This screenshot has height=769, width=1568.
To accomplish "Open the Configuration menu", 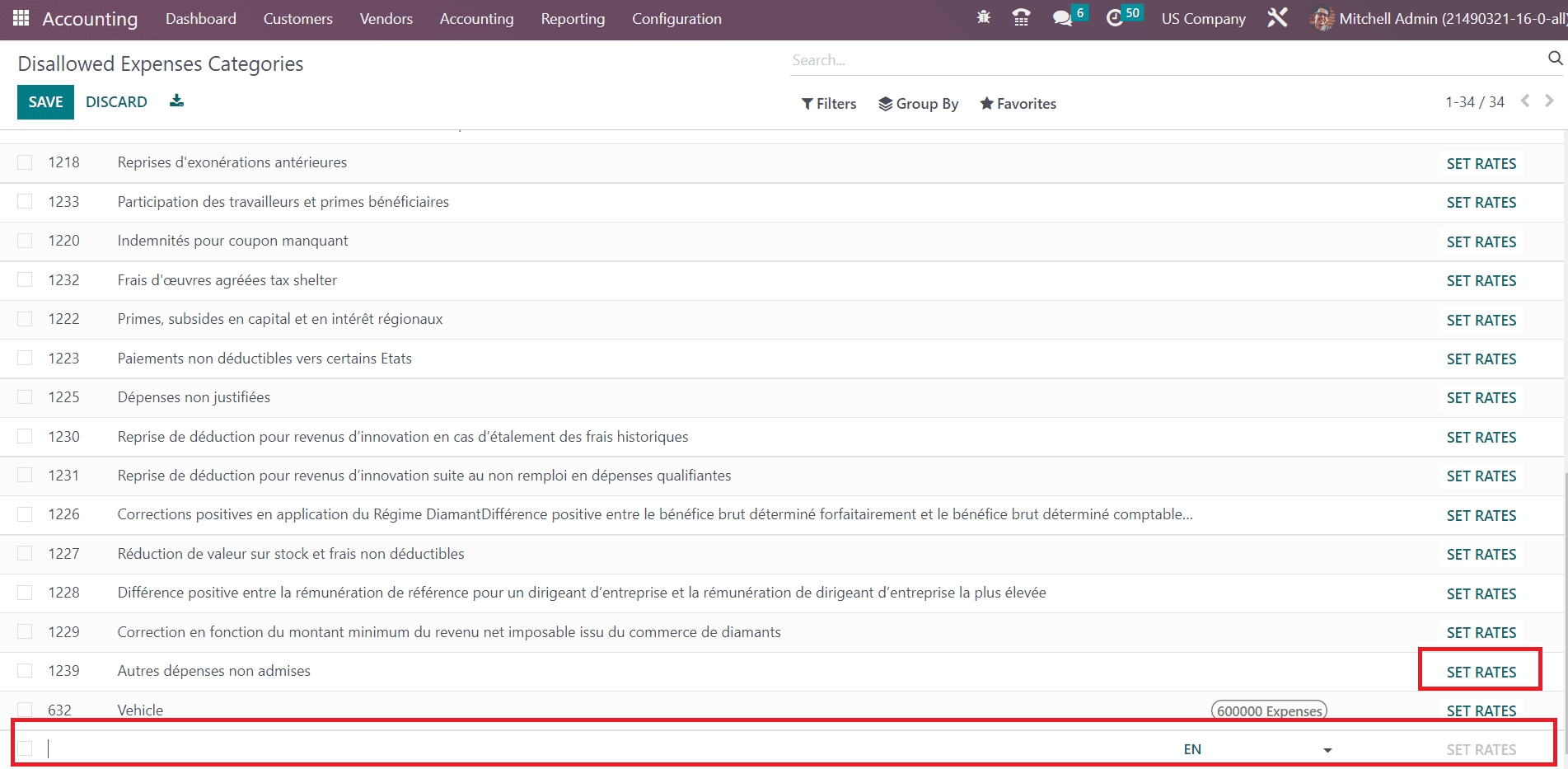I will coord(676,19).
